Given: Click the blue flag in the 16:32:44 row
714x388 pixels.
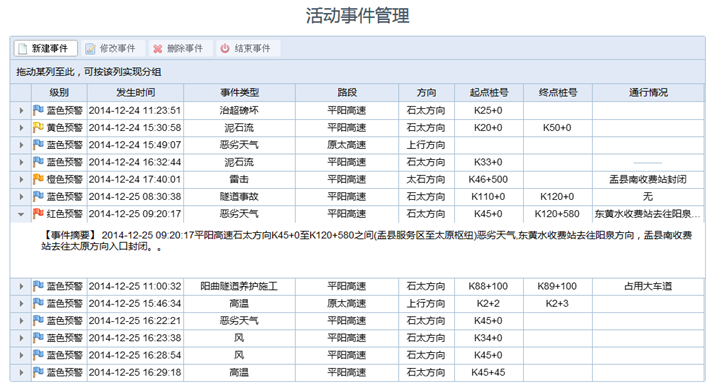Looking at the screenshot, I should 38,162.
